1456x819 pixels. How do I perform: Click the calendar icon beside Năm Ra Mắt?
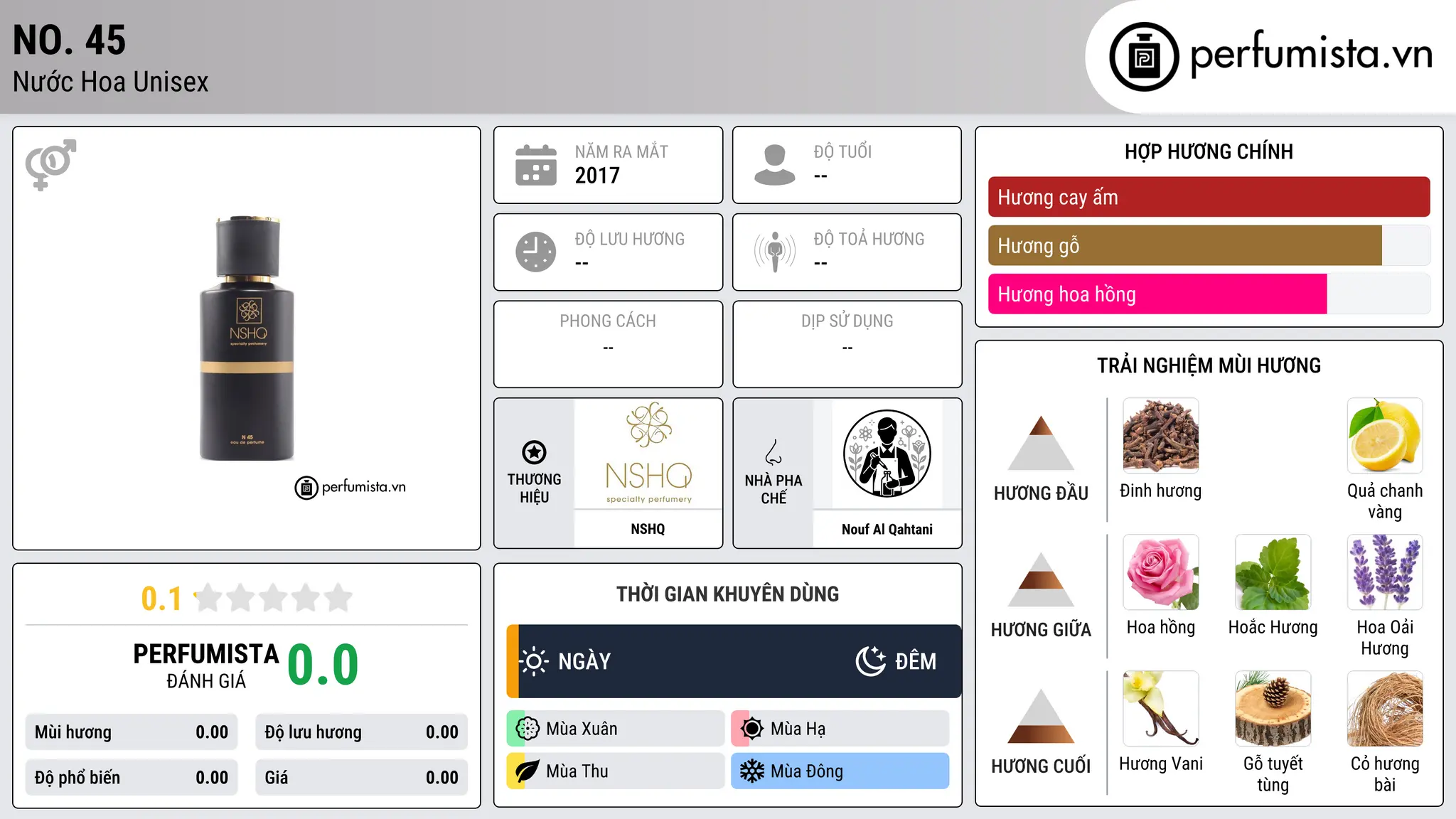point(536,165)
